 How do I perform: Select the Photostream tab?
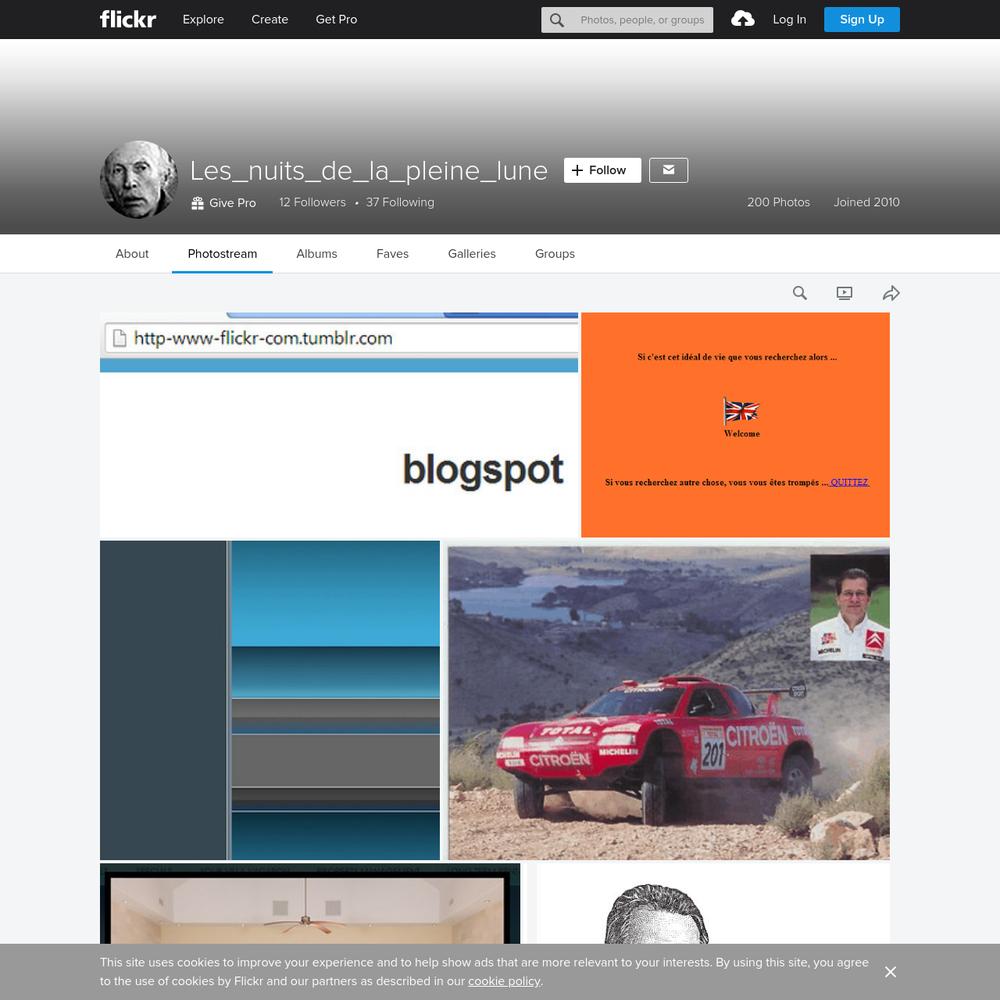[223, 254]
